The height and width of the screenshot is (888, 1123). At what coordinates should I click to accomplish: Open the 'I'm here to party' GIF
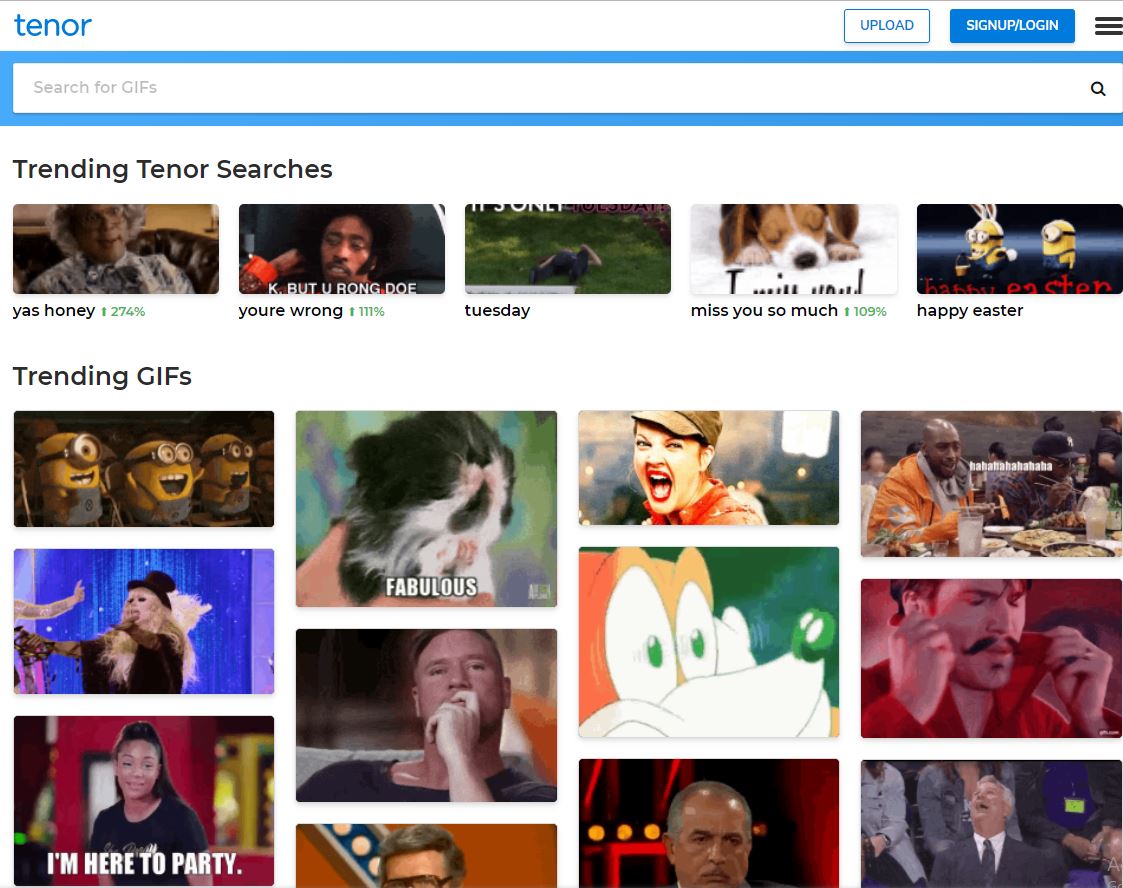click(143, 800)
